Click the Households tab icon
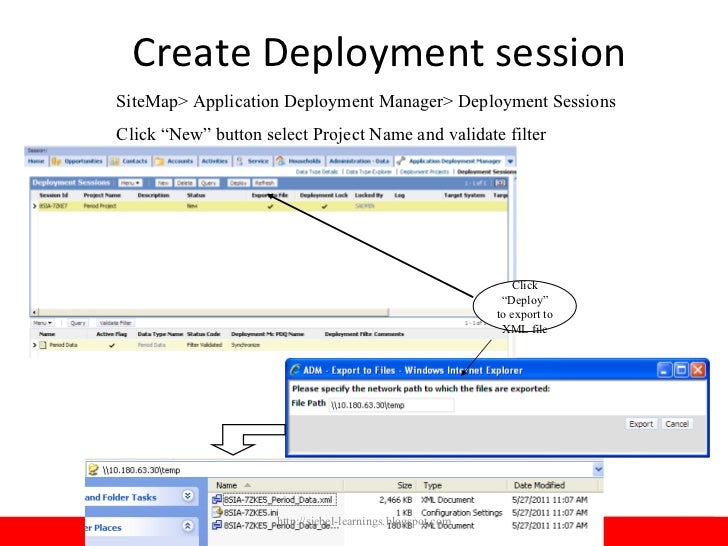Viewport: 728px width, 546px height. [280, 161]
